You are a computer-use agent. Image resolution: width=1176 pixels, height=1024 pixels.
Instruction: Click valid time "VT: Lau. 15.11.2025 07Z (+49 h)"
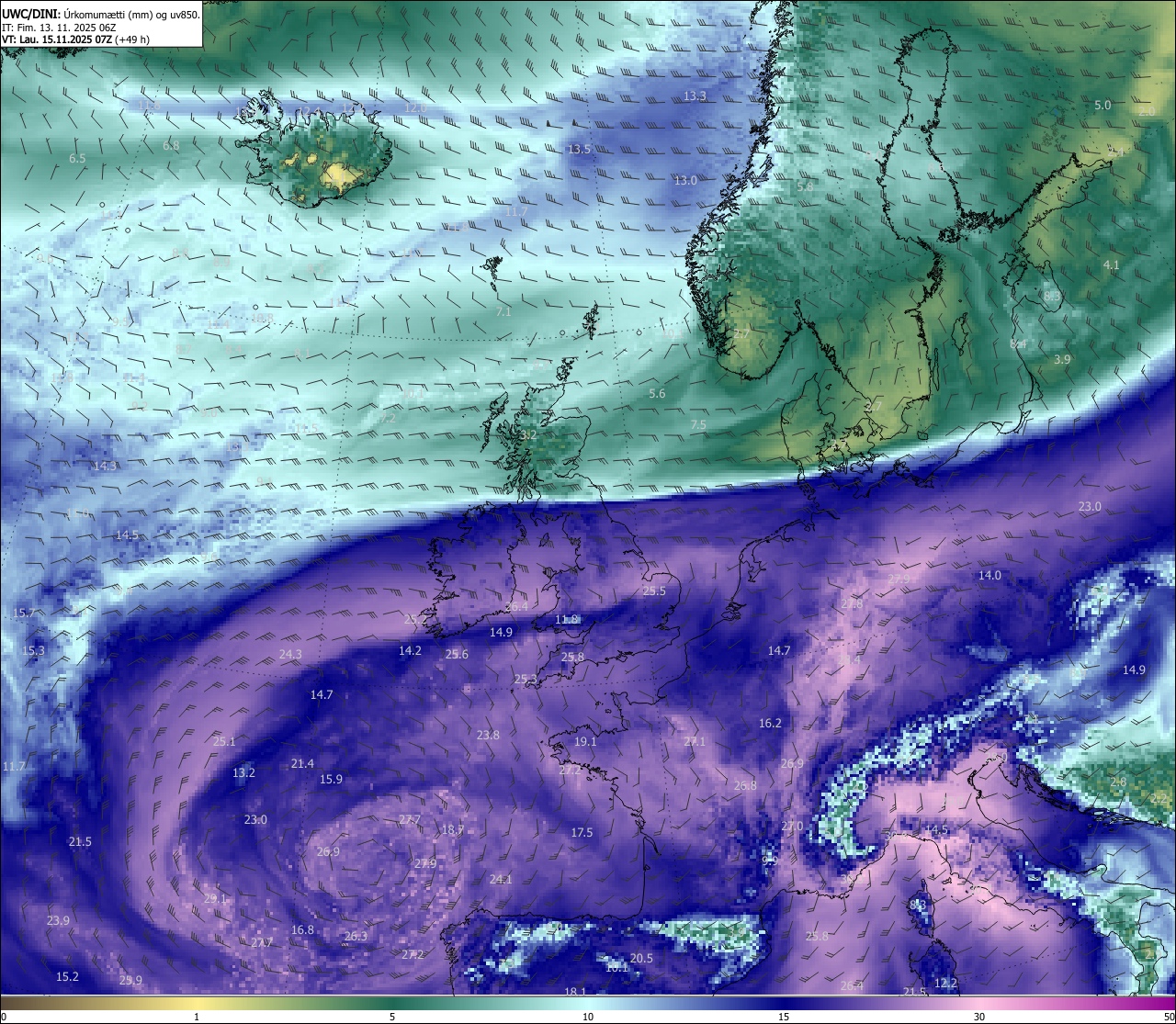coord(76,39)
